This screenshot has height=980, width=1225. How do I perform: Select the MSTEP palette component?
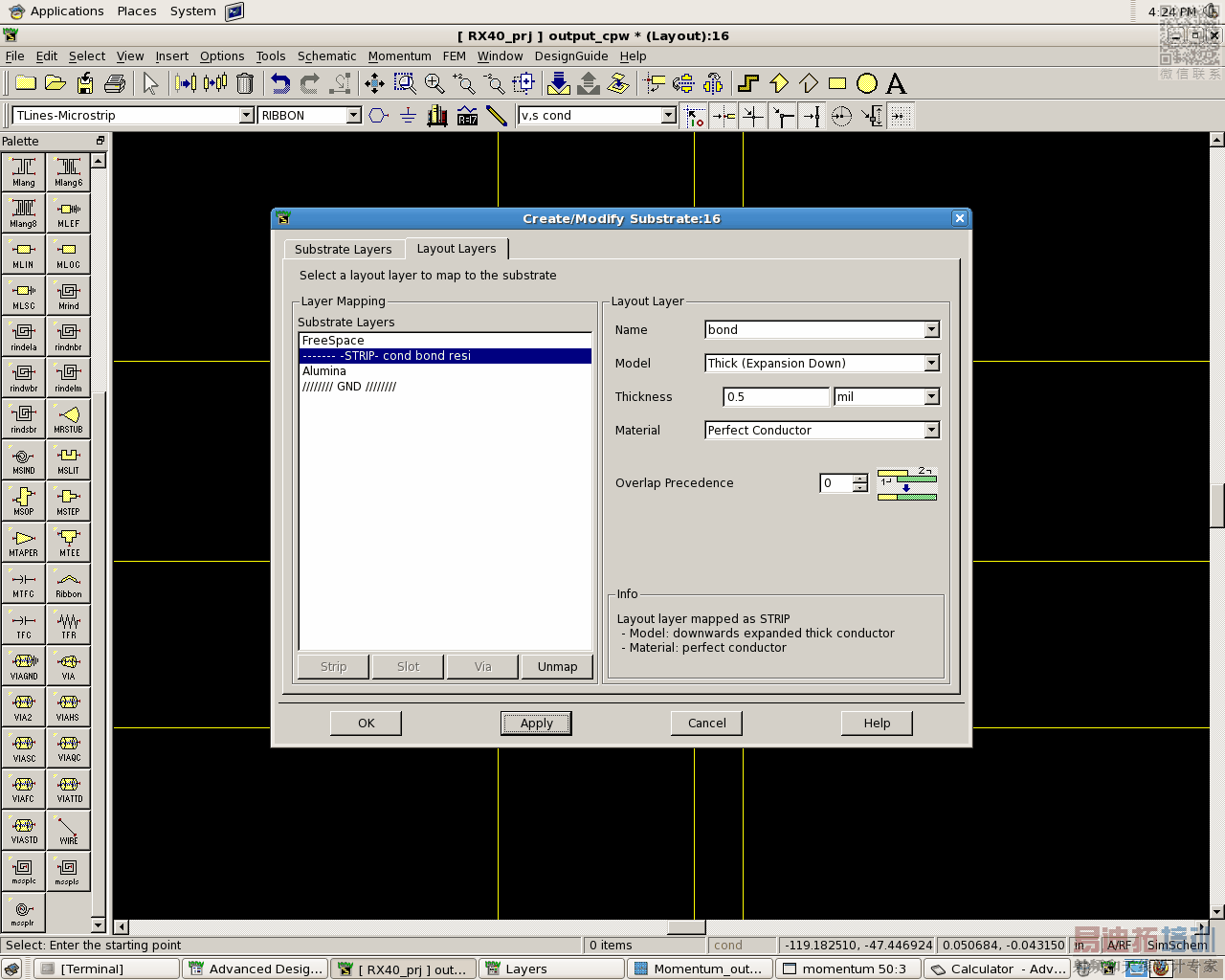tap(68, 501)
